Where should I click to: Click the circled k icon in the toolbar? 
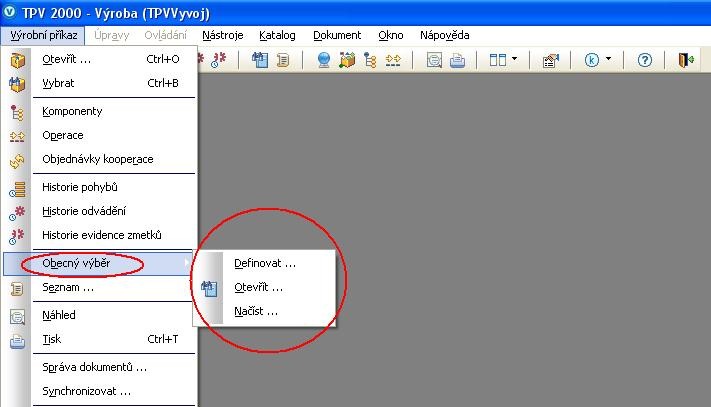pyautogui.click(x=592, y=60)
